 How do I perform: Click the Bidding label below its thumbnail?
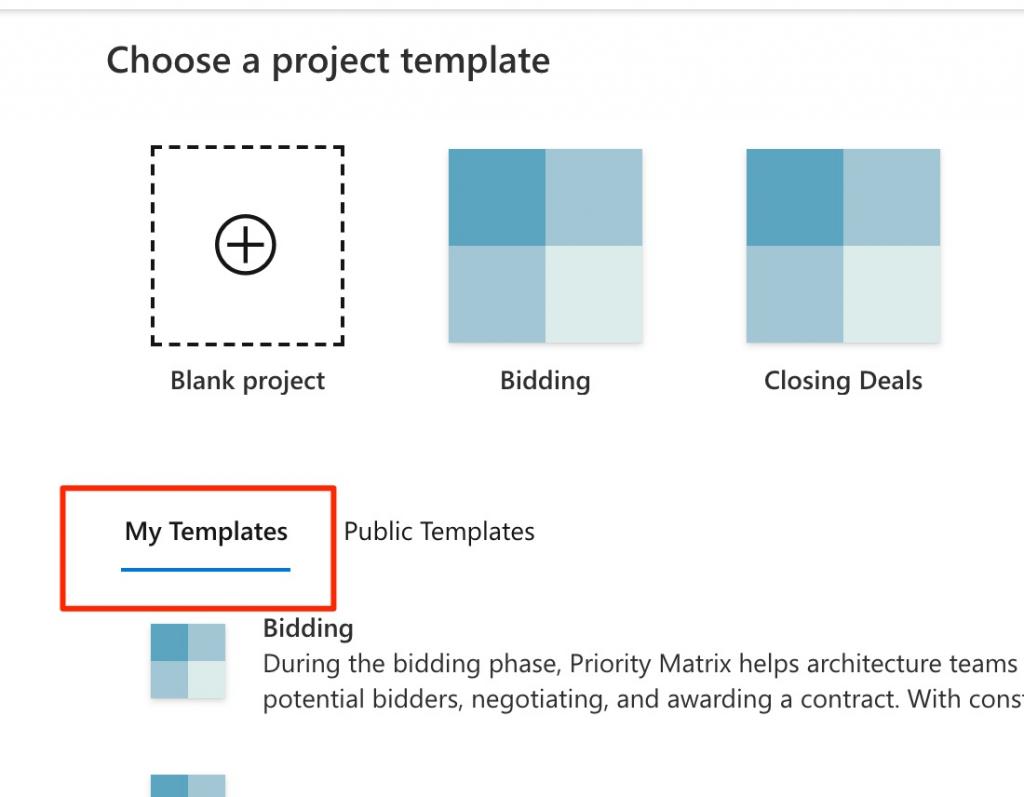(x=545, y=381)
